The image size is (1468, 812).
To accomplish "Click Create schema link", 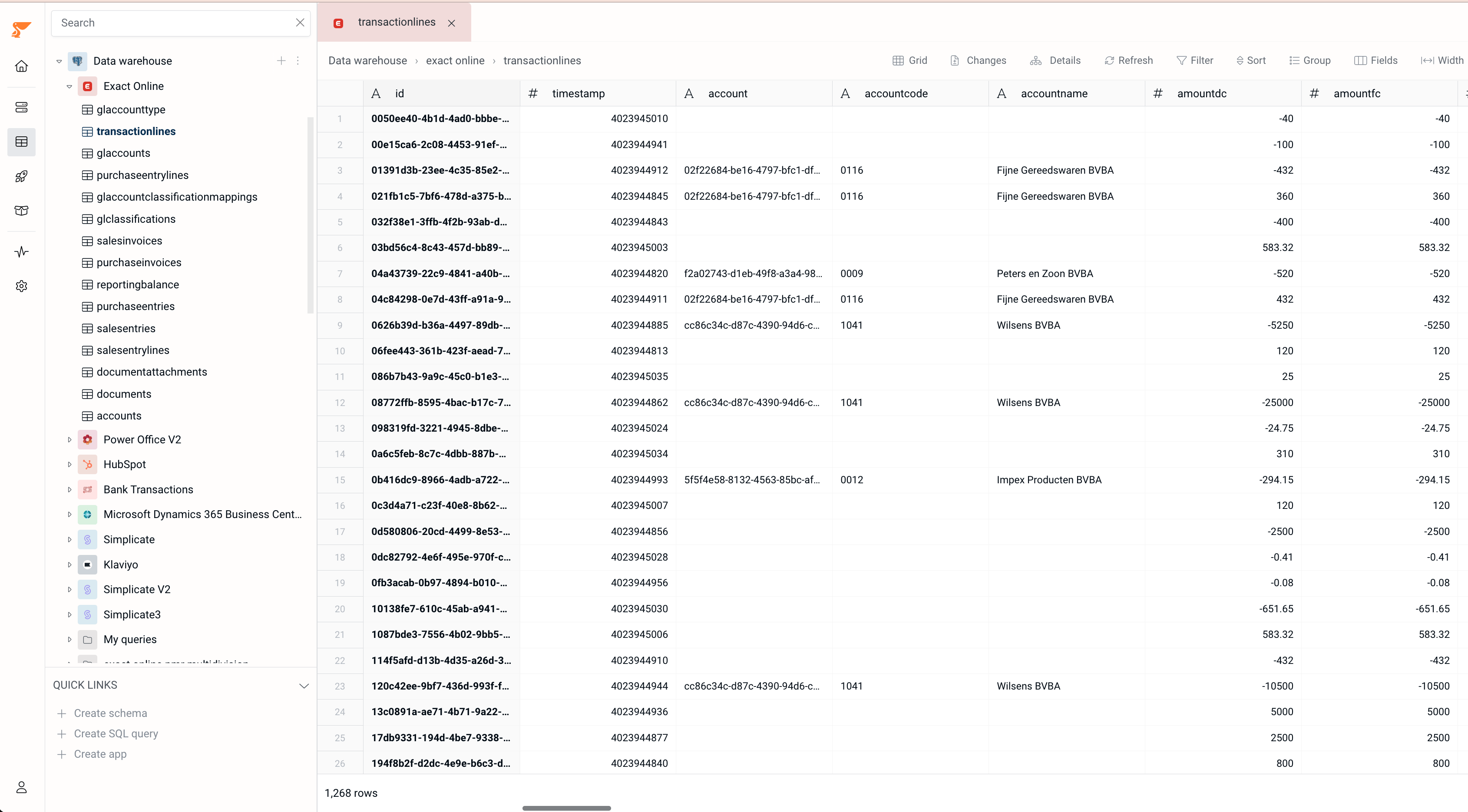I will coord(102,713).
